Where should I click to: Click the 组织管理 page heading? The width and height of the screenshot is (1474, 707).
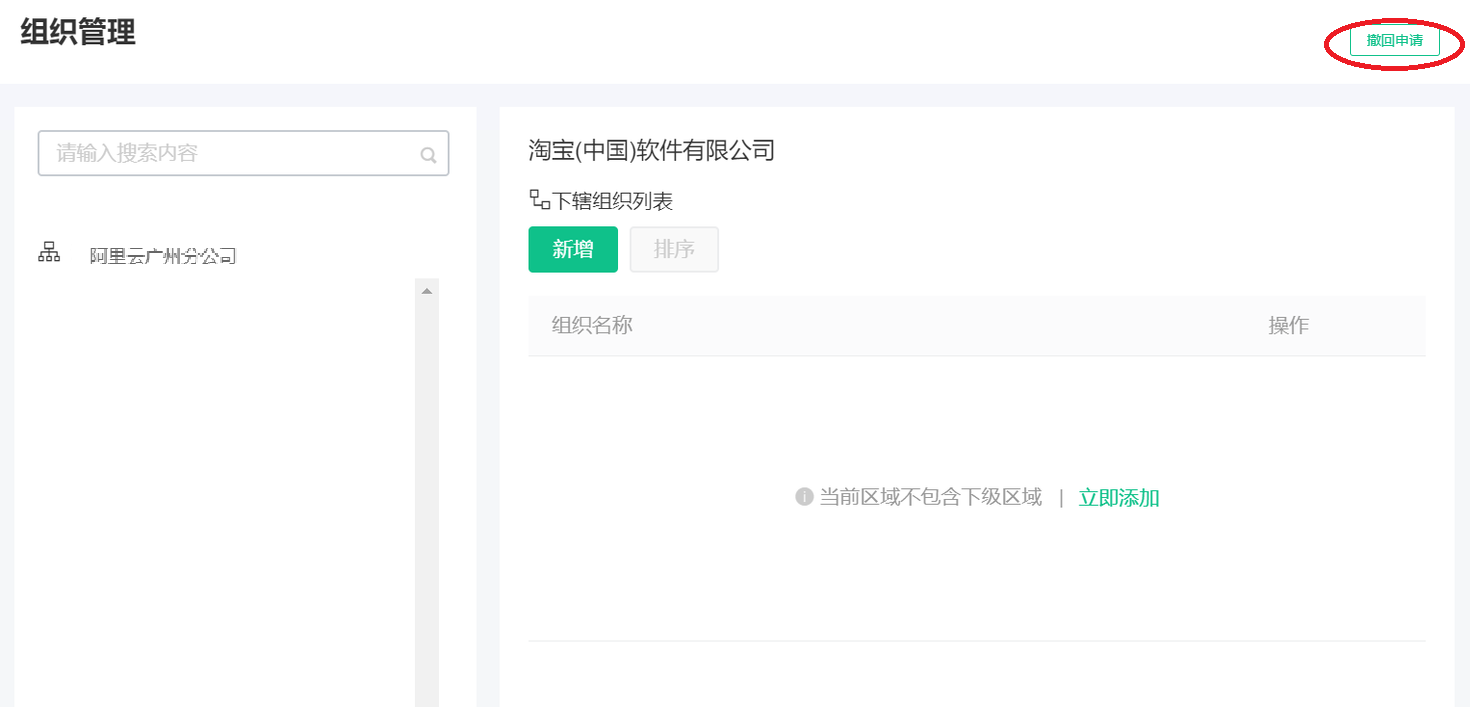78,32
